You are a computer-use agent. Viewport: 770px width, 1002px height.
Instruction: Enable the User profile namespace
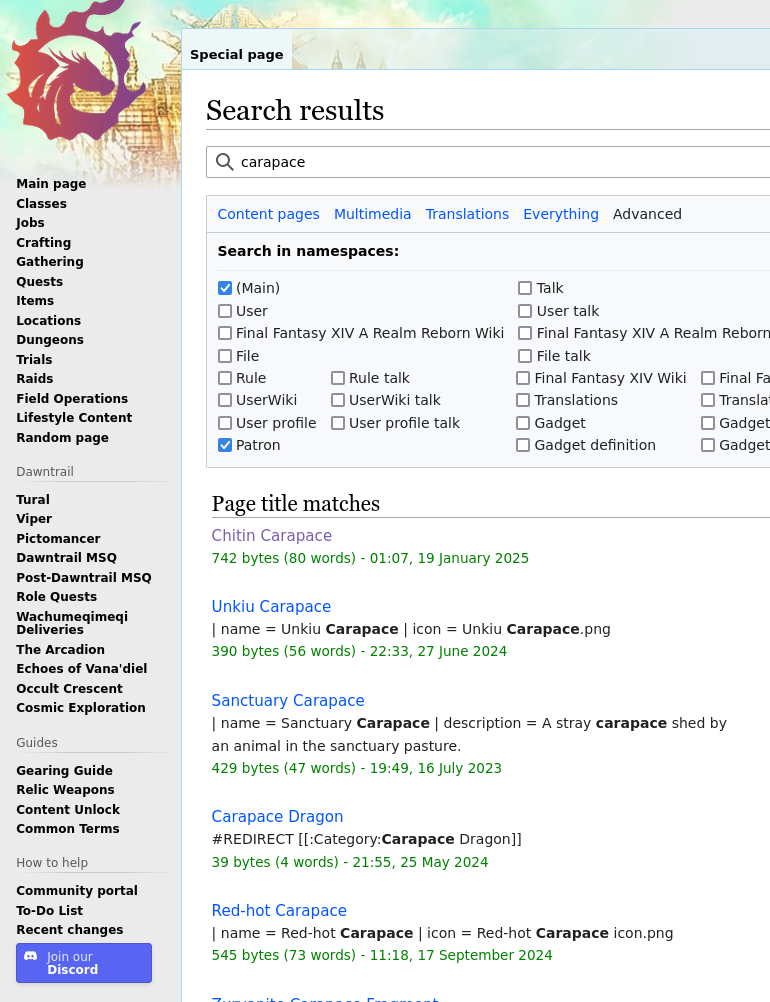point(225,423)
